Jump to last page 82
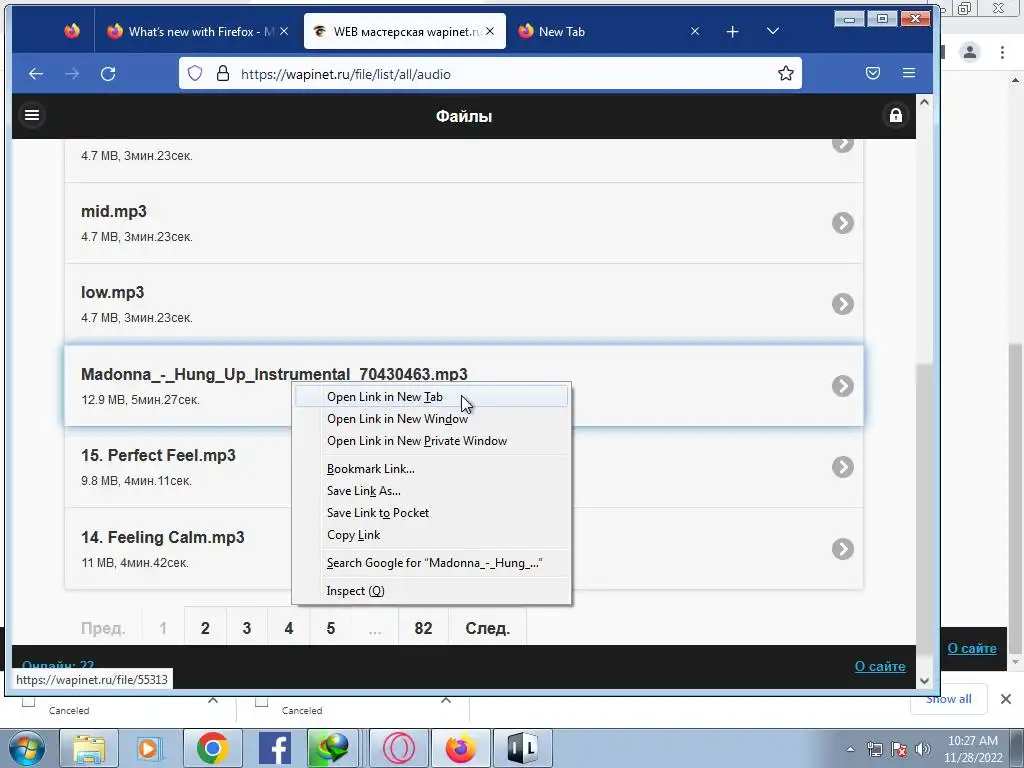 coord(423,628)
